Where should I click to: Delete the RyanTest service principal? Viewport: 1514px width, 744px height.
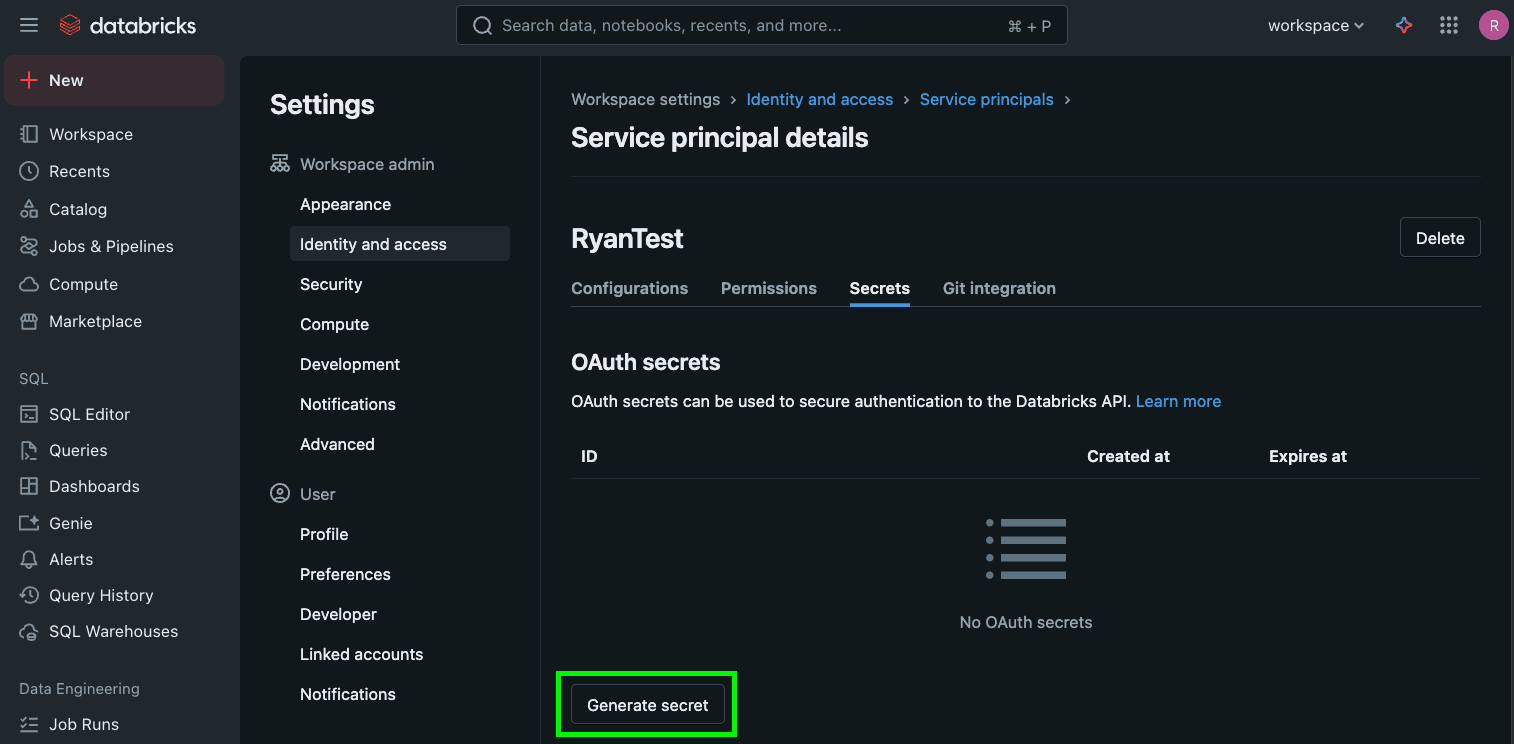[1439, 238]
